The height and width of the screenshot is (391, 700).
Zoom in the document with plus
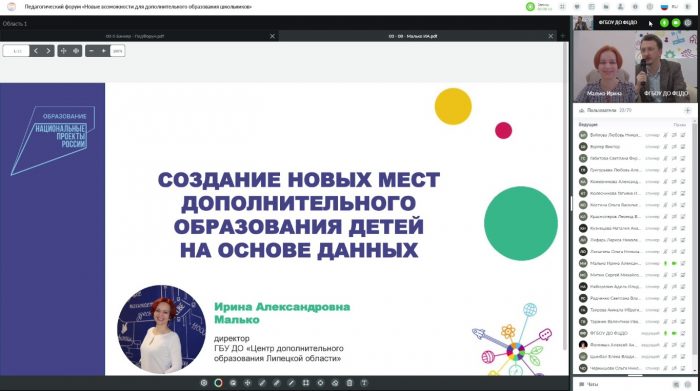pyautogui.click(x=104, y=51)
